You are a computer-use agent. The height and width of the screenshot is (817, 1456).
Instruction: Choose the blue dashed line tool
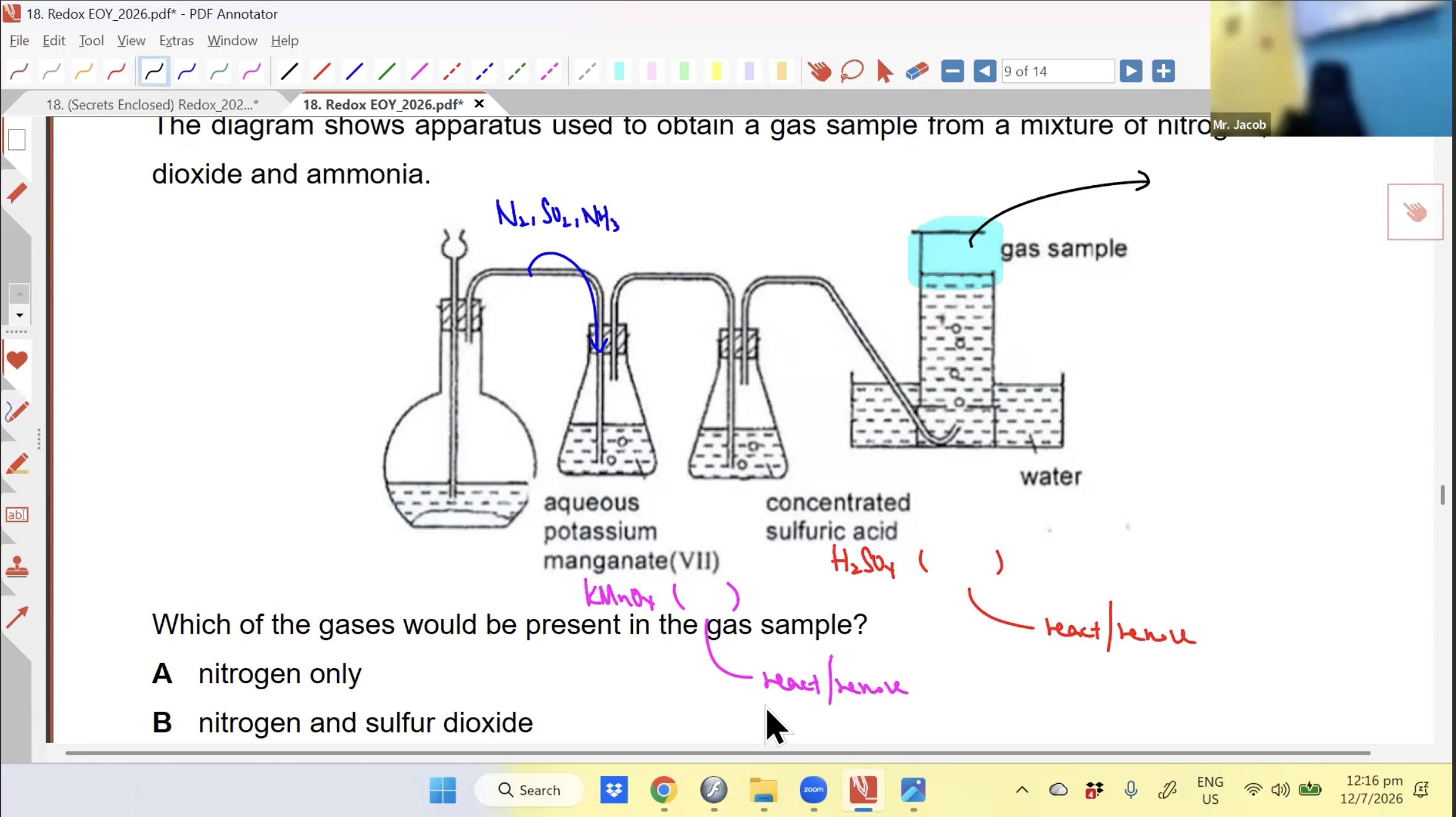(x=484, y=72)
